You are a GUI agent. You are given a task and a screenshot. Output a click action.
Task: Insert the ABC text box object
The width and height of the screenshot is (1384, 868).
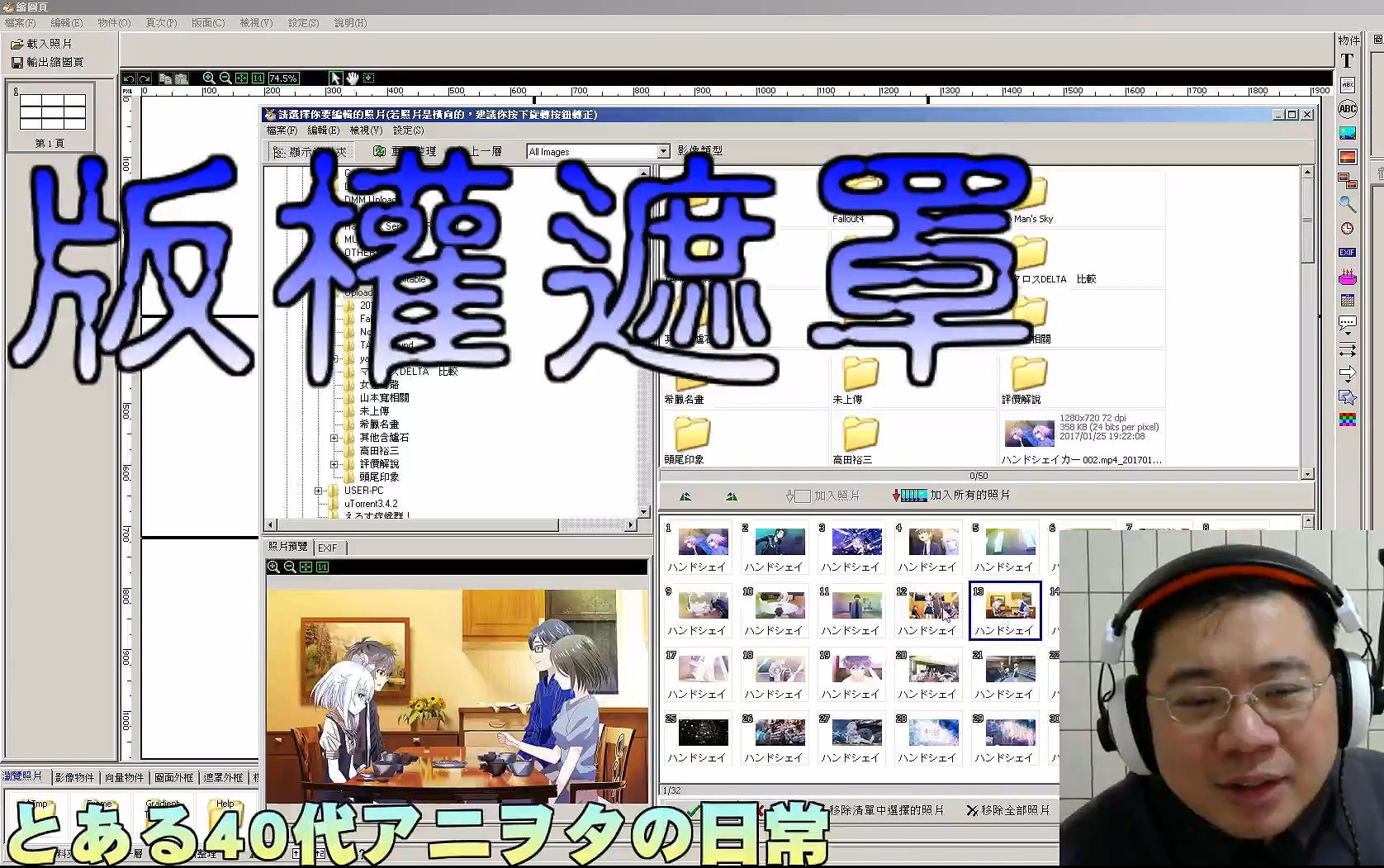[x=1348, y=84]
